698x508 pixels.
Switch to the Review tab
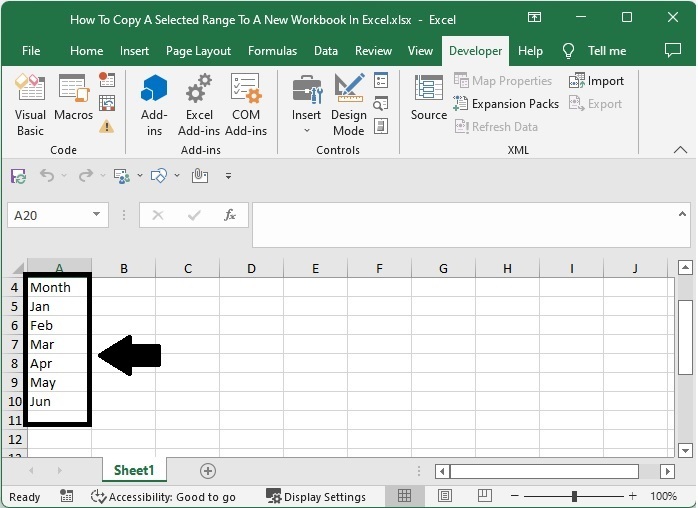(x=373, y=51)
